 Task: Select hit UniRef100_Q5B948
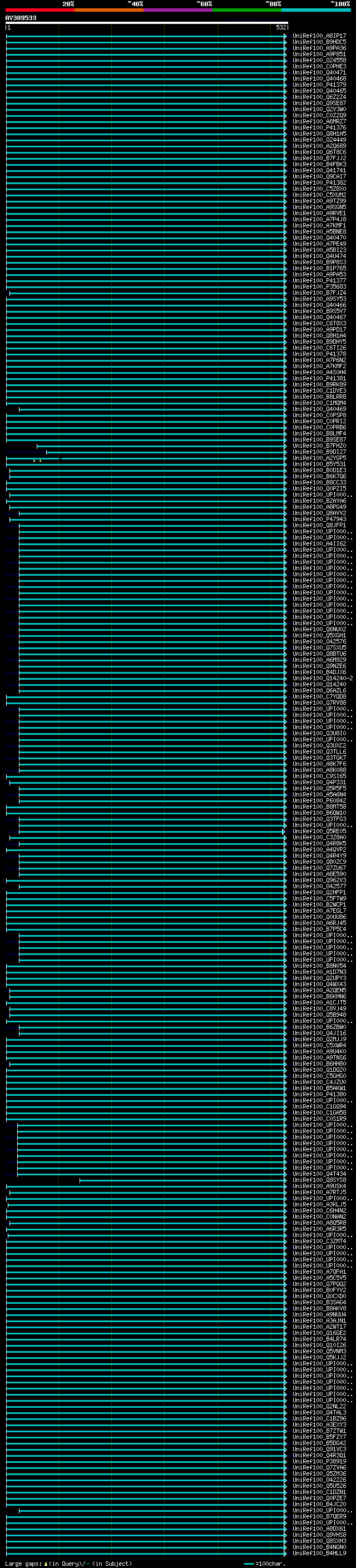coord(319,1015)
